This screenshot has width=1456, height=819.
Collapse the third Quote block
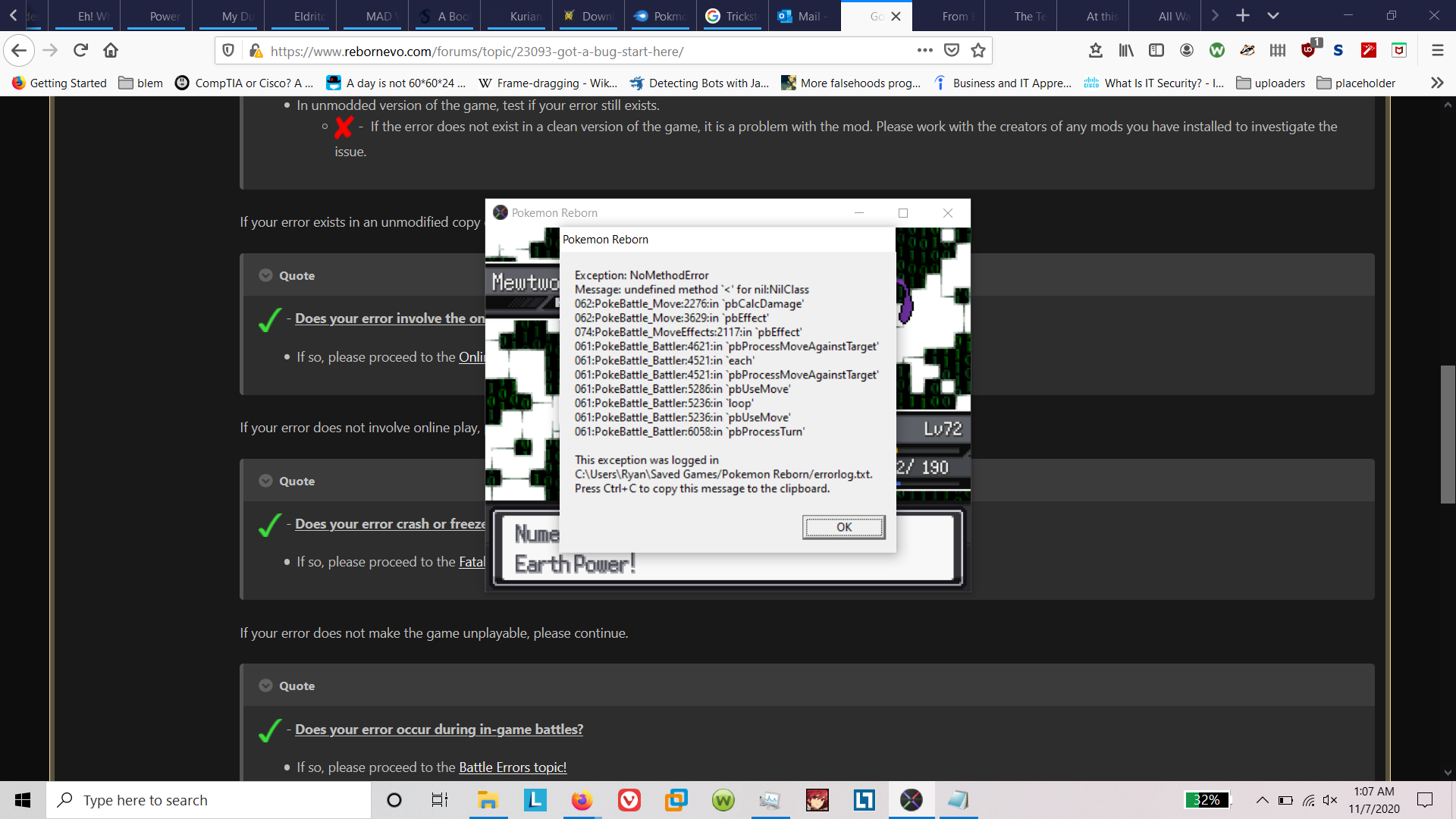tap(265, 686)
